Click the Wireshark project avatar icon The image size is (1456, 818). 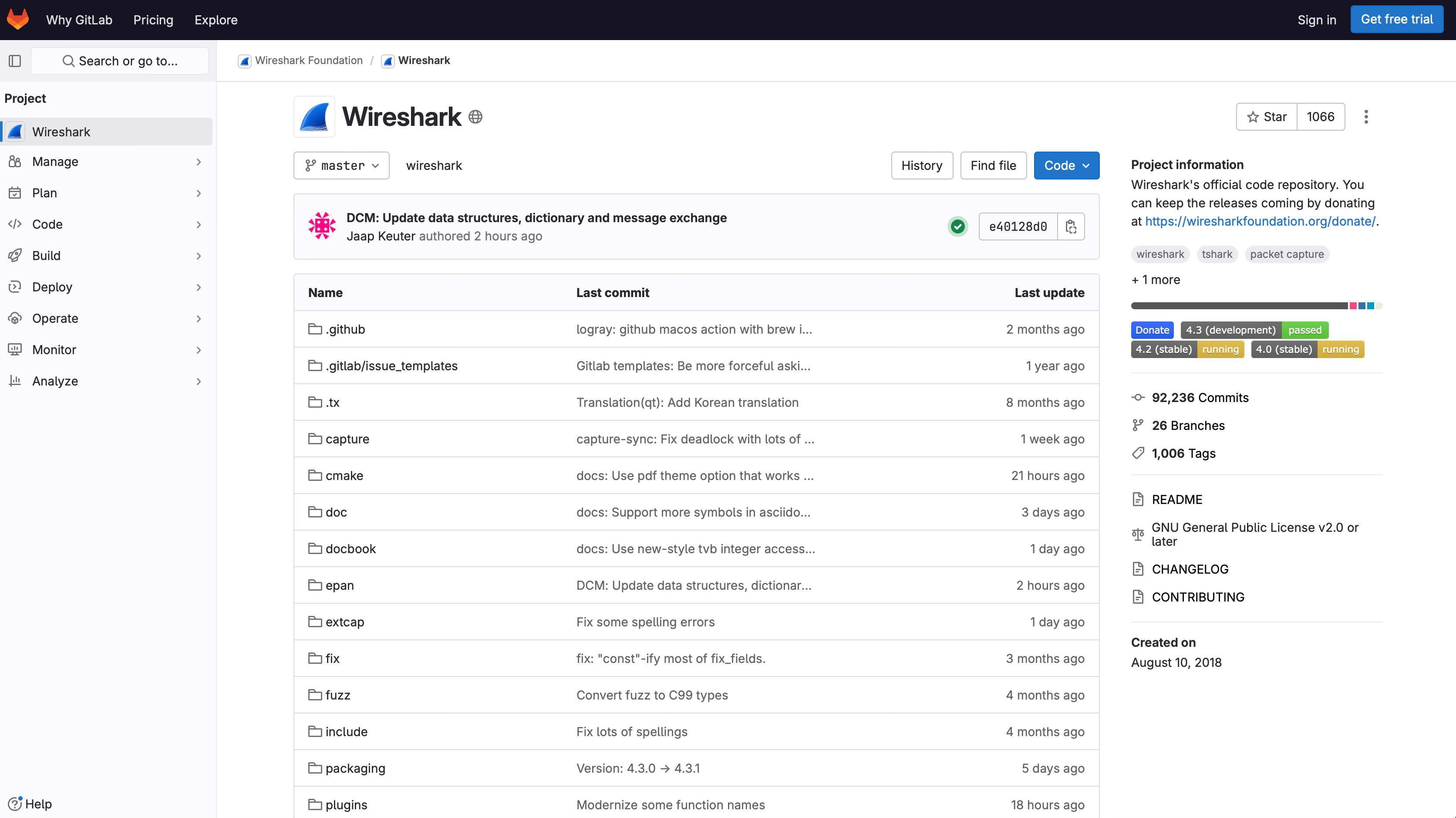pos(314,117)
